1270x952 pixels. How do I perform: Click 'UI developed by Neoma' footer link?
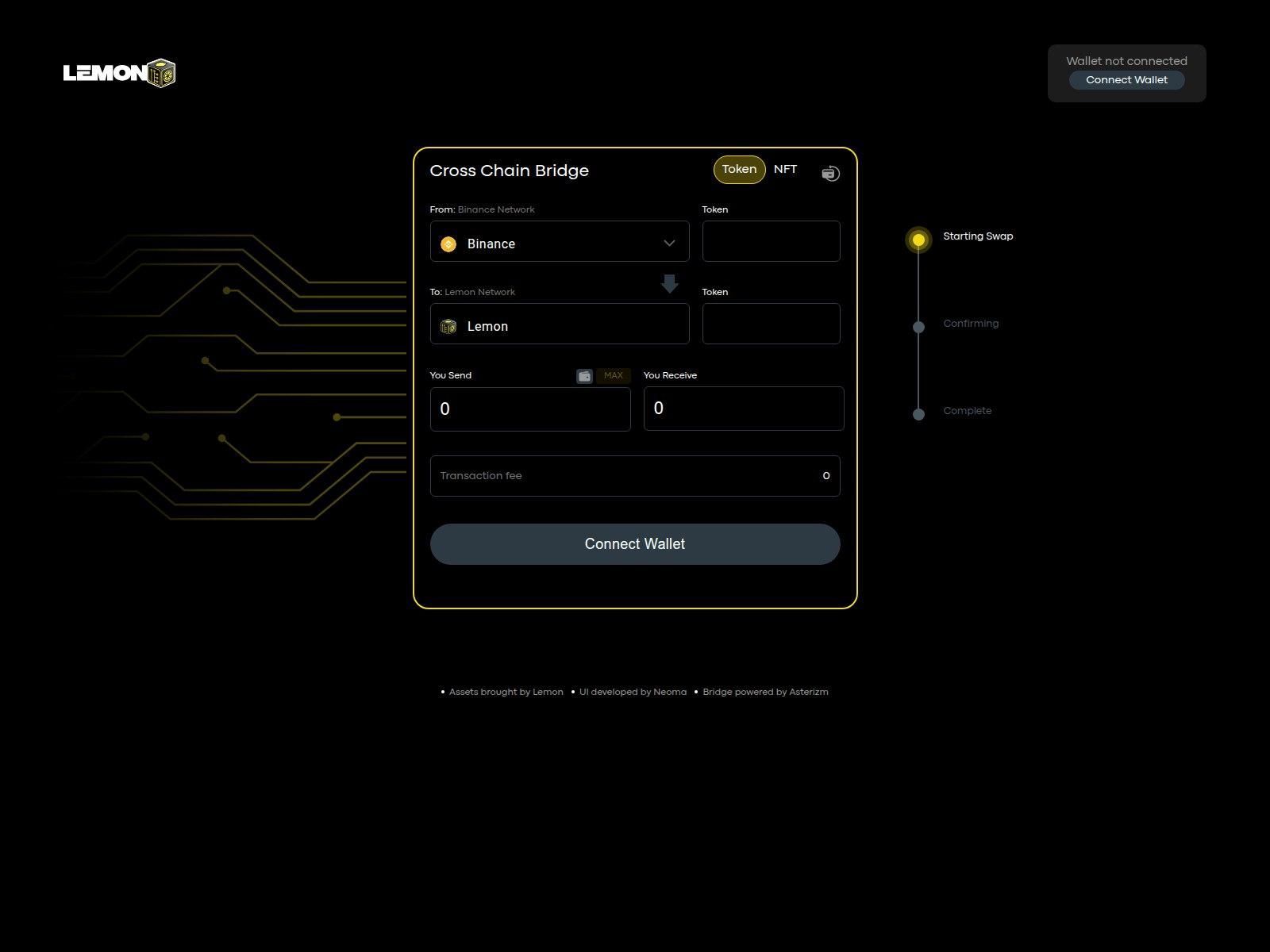pyautogui.click(x=633, y=692)
